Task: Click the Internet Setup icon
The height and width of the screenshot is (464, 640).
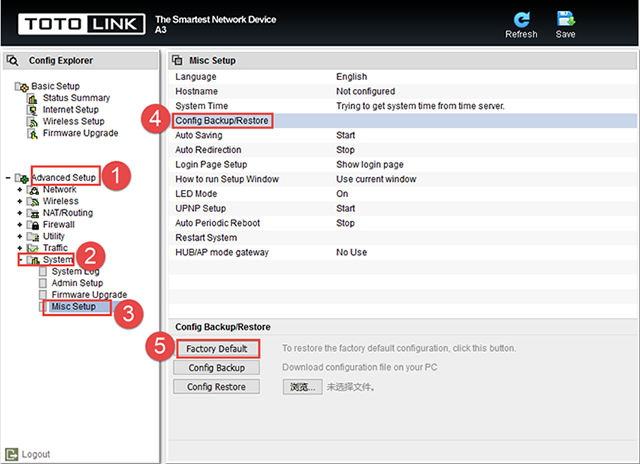Action: 32,110
